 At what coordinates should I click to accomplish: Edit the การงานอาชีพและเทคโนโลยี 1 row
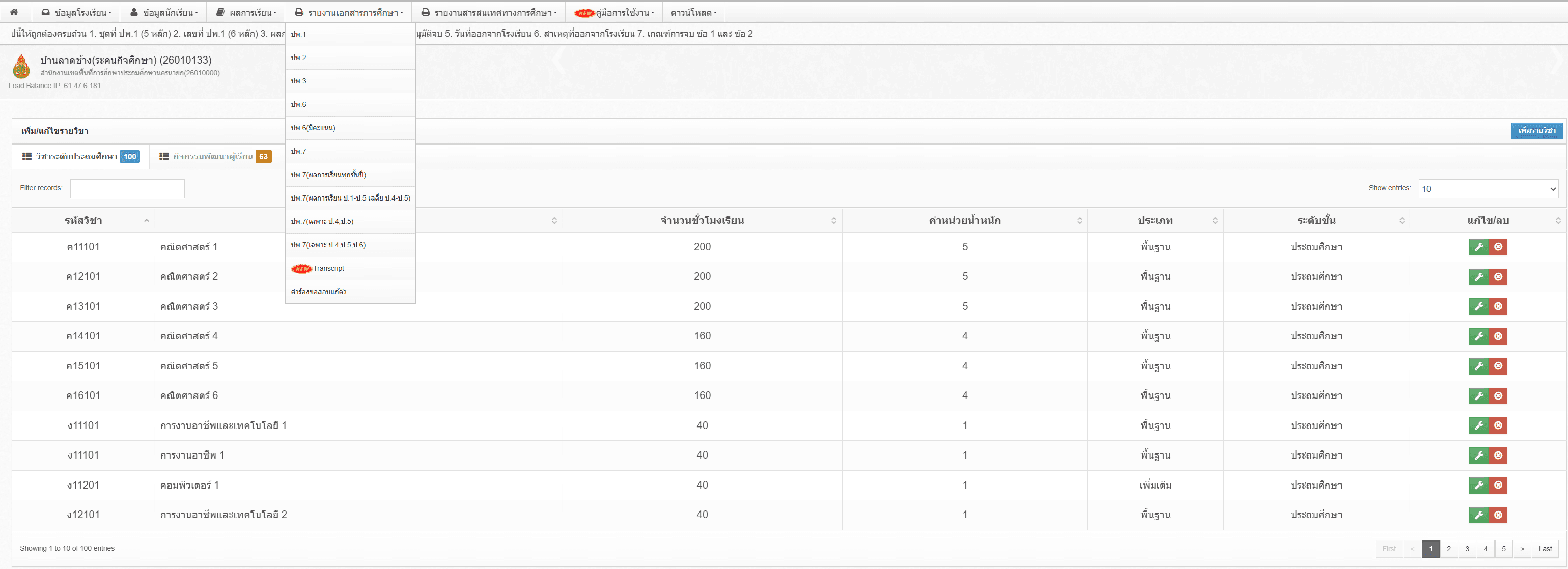tap(1478, 425)
